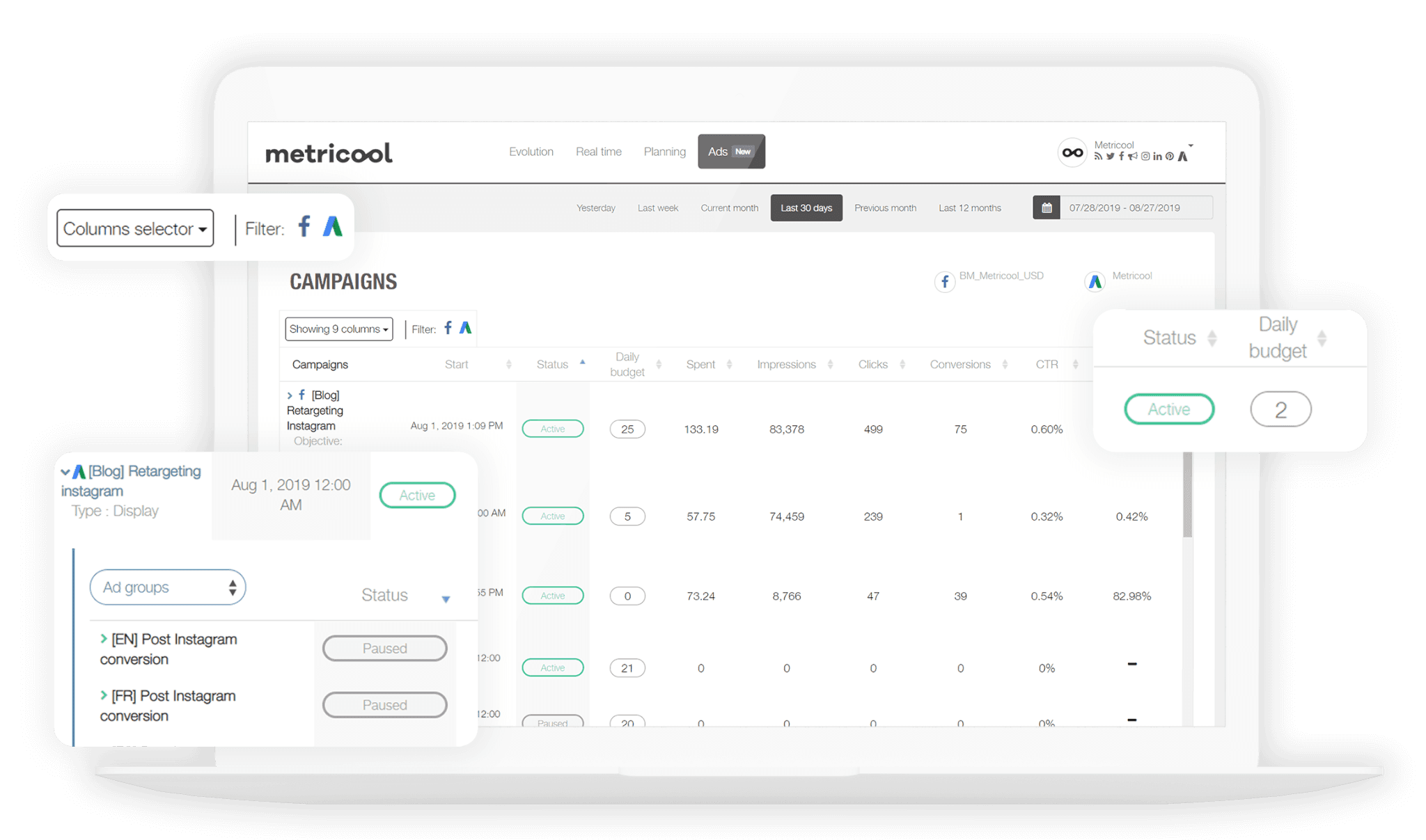Screen dimensions: 1426x840
Task: Select Last week date range
Action: pyautogui.click(x=658, y=208)
